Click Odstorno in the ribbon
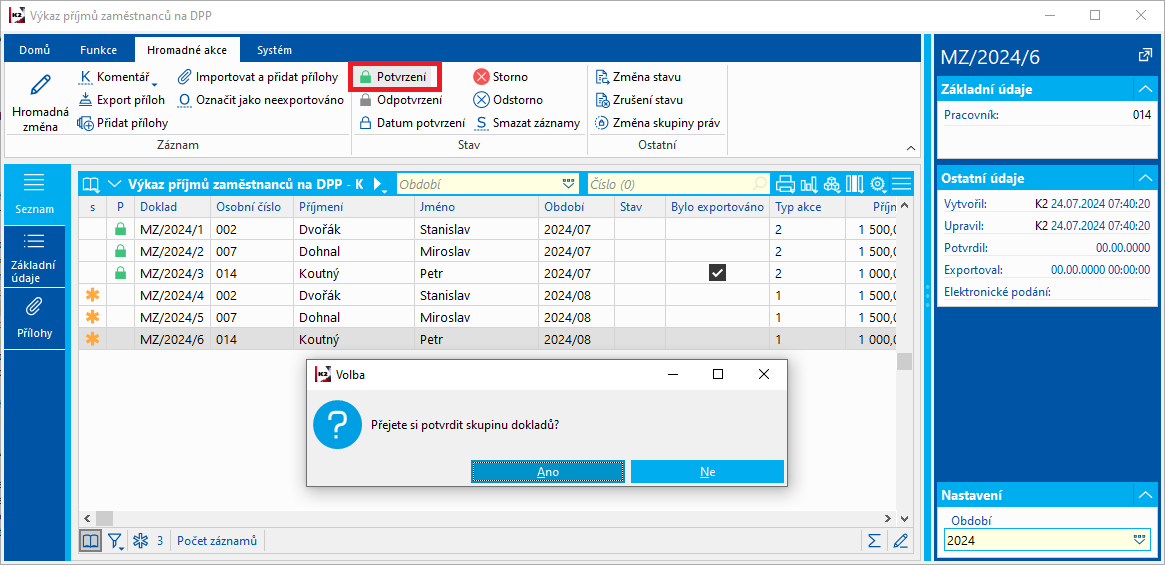Image resolution: width=1165 pixels, height=565 pixels. 508,100
